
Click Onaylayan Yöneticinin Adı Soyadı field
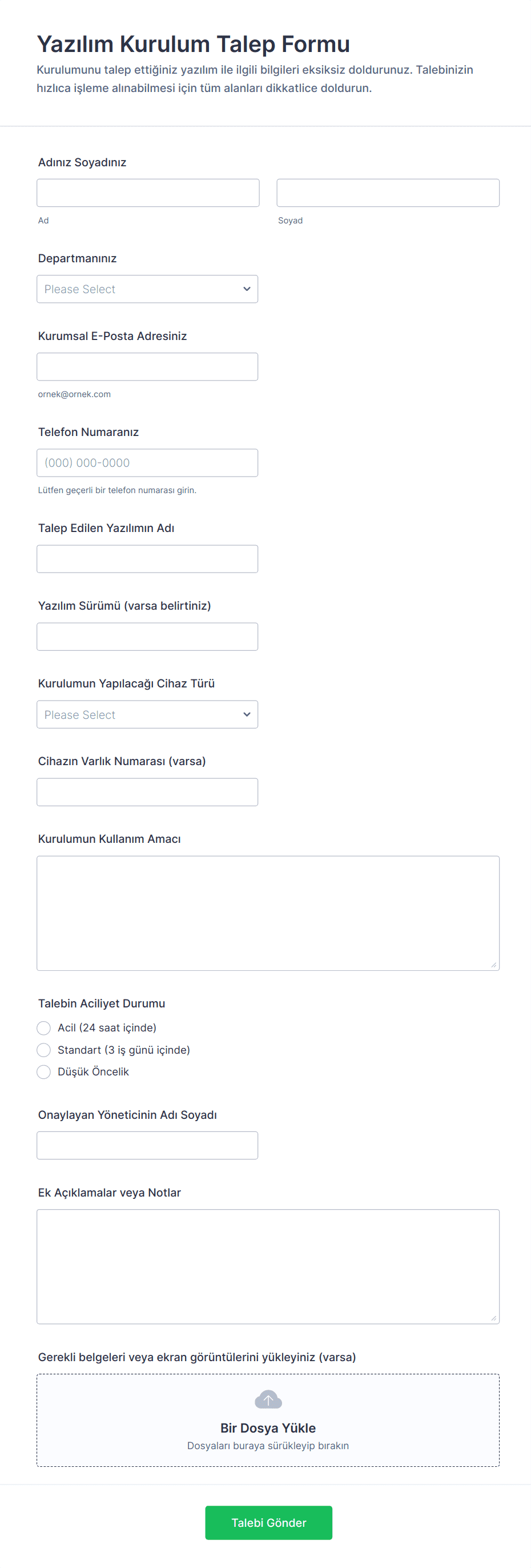click(x=147, y=1146)
